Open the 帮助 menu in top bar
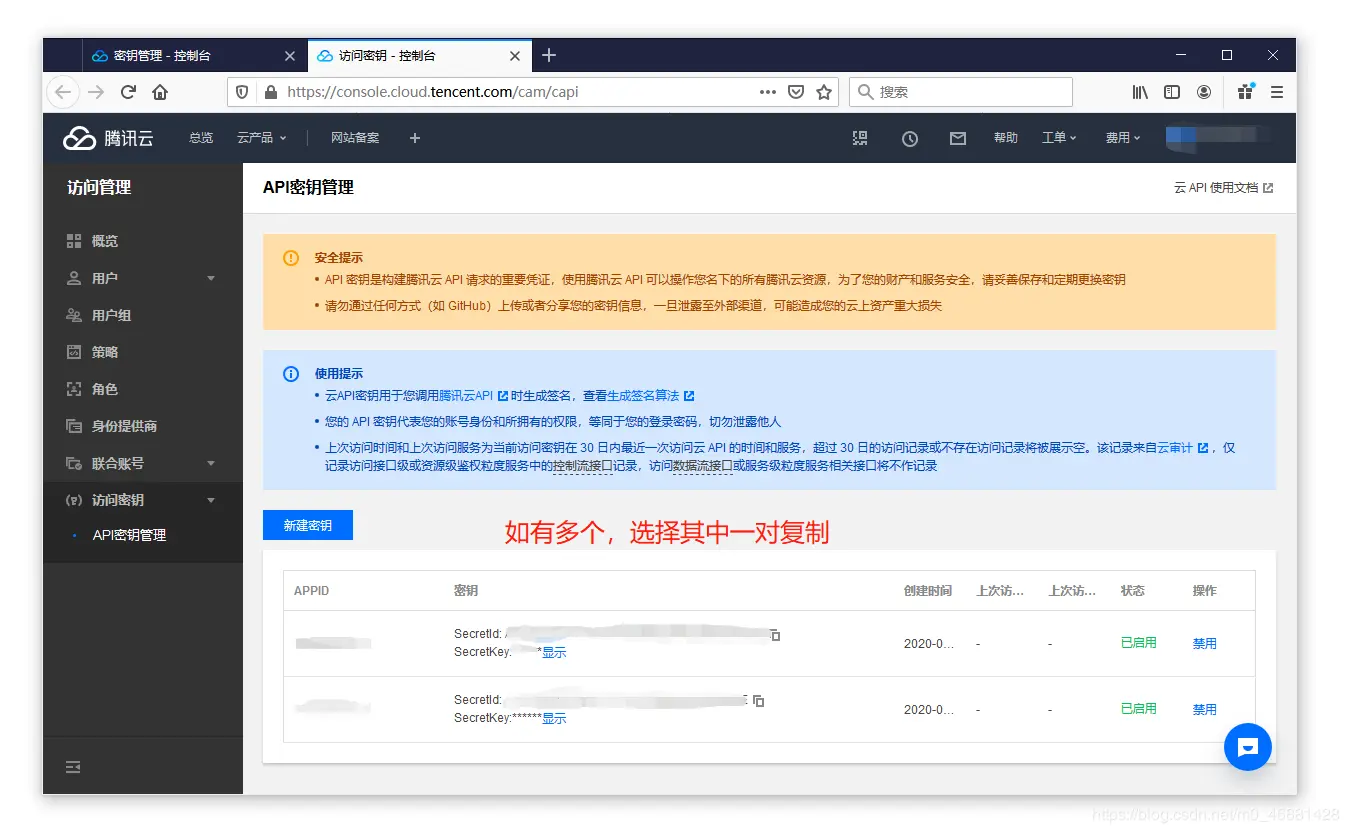1349x833 pixels. pos(1006,138)
